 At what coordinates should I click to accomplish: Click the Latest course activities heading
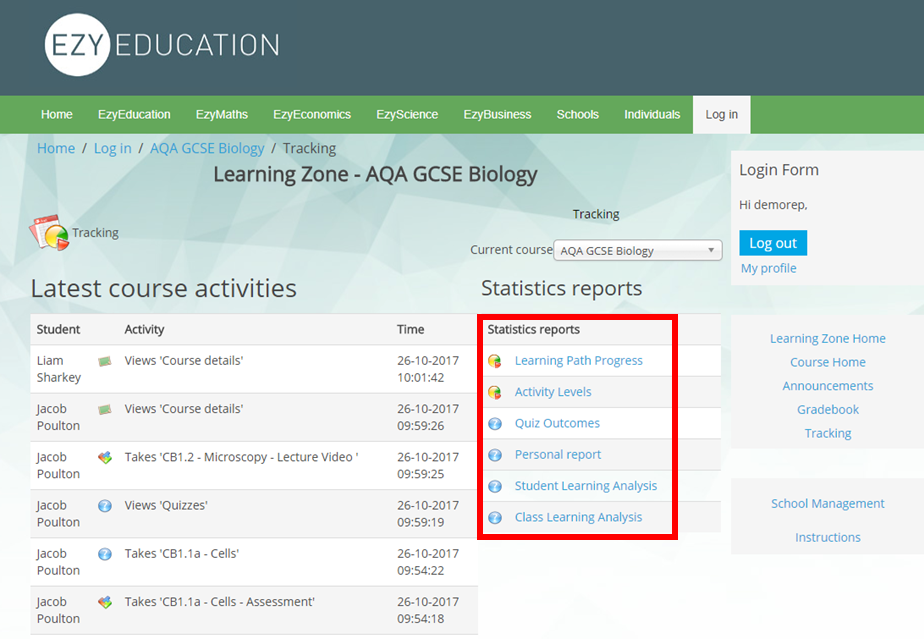pos(164,288)
